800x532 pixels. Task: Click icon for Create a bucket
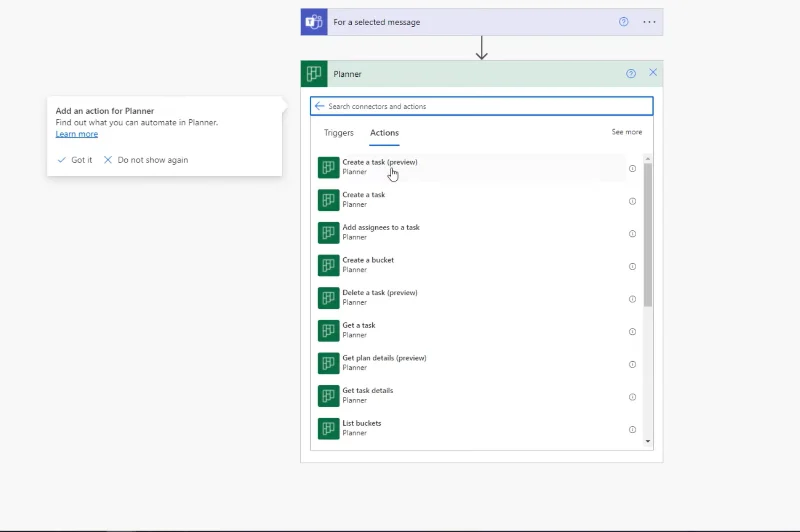[329, 265]
